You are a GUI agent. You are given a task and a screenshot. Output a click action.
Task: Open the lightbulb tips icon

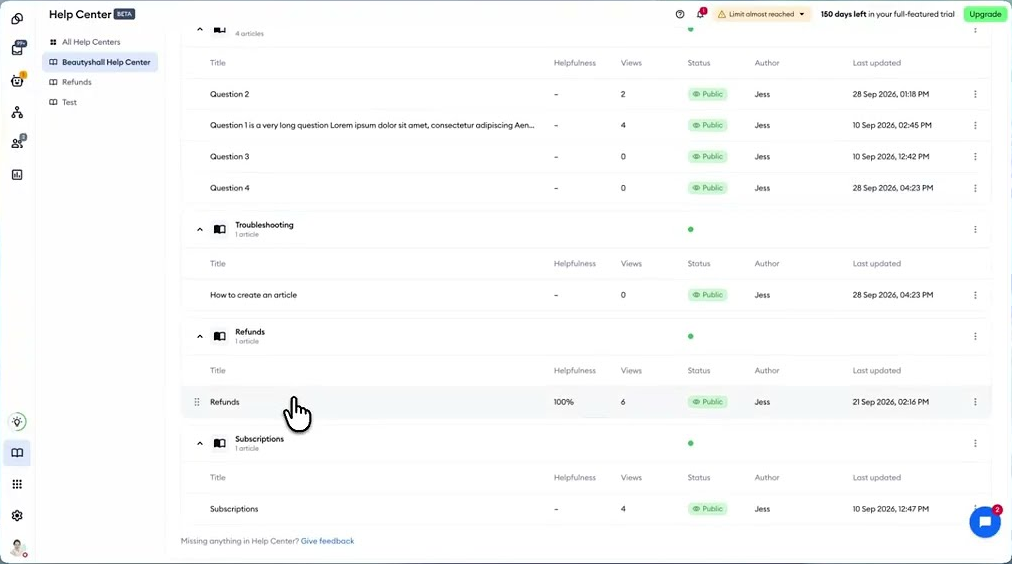point(17,422)
